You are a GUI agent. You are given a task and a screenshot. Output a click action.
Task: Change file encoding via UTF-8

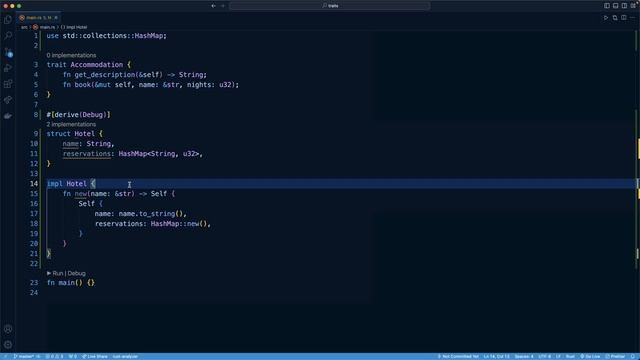tap(544, 356)
